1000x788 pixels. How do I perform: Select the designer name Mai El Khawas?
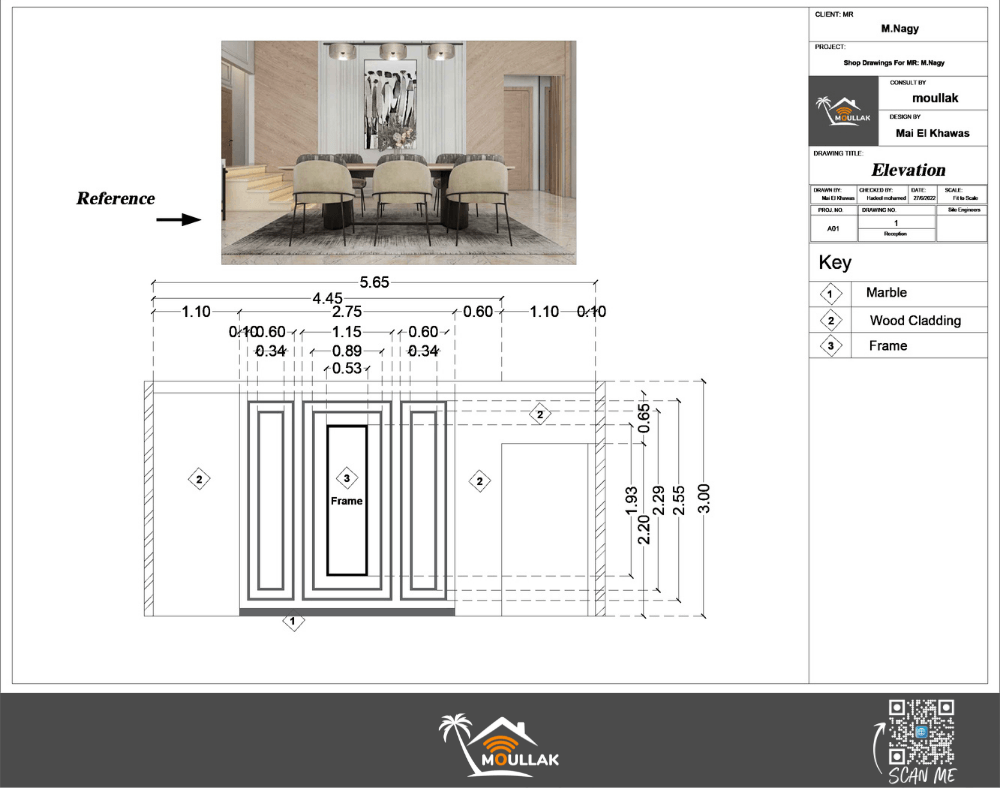point(932,133)
